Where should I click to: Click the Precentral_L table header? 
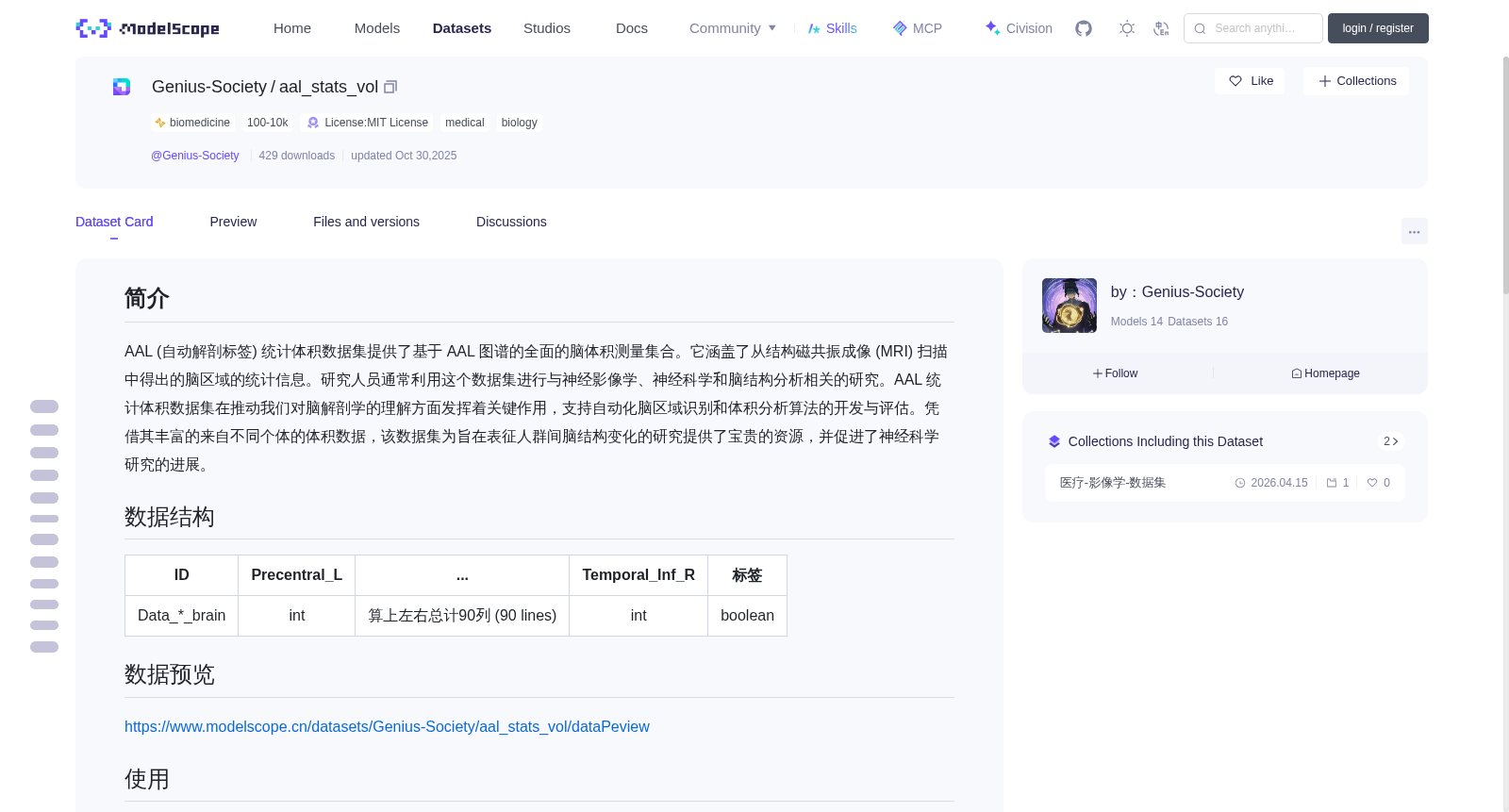[296, 575]
